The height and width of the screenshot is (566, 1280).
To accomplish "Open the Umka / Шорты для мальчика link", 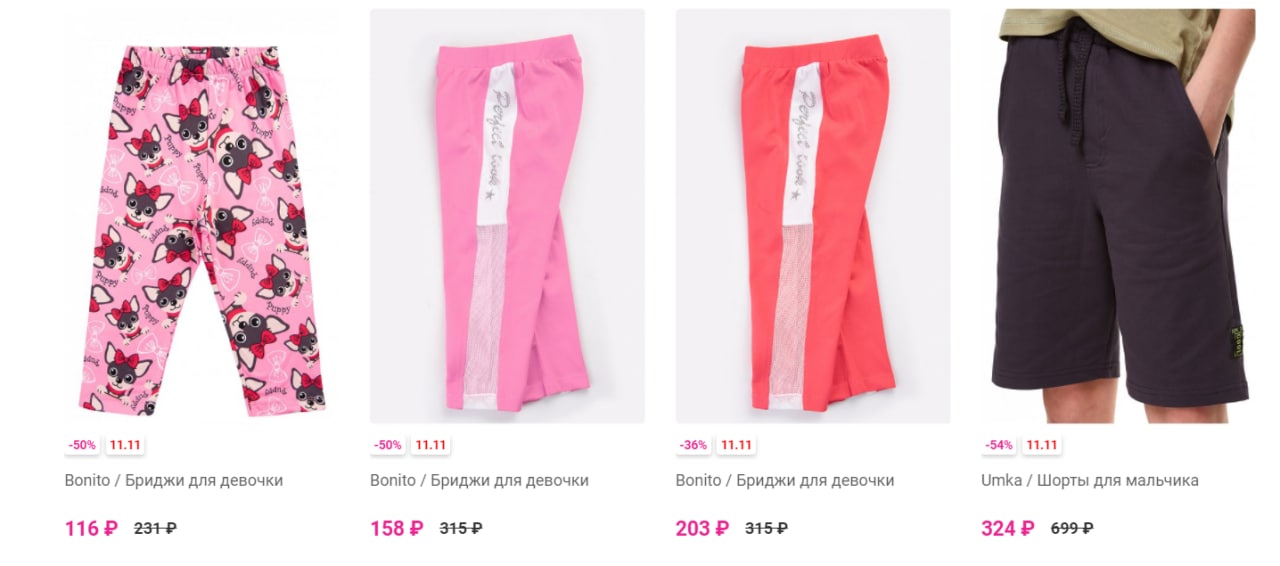I will pyautogui.click(x=1090, y=480).
